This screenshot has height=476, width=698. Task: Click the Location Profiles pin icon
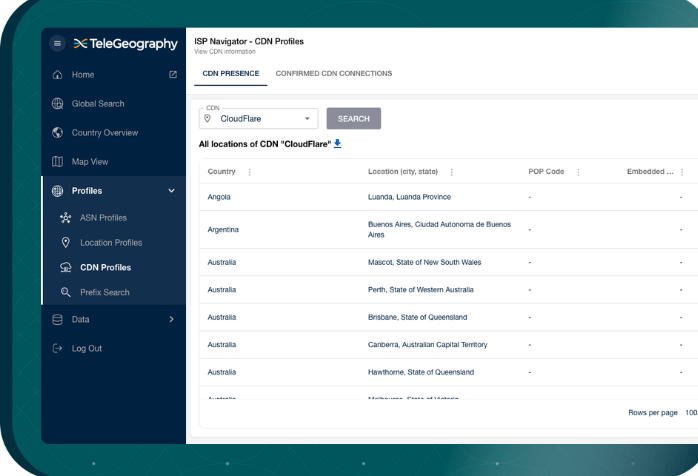pyautogui.click(x=65, y=242)
